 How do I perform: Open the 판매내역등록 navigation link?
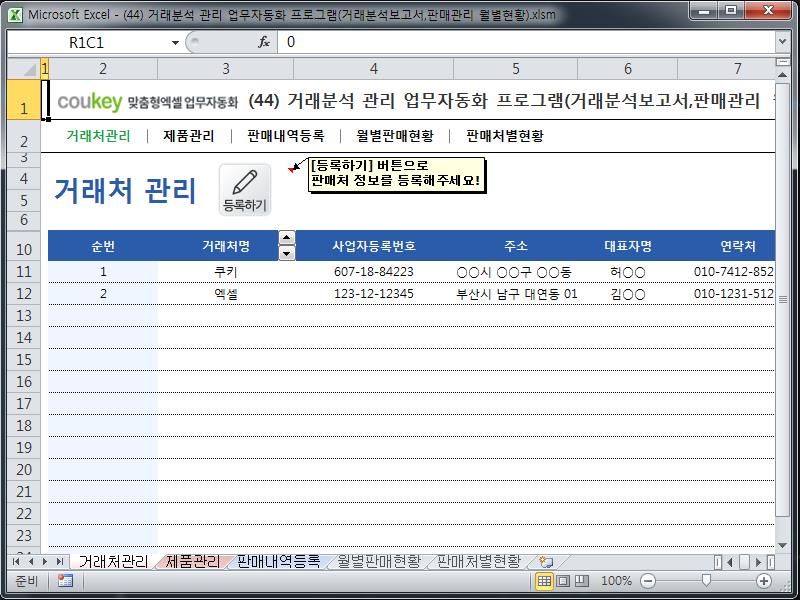tap(286, 136)
